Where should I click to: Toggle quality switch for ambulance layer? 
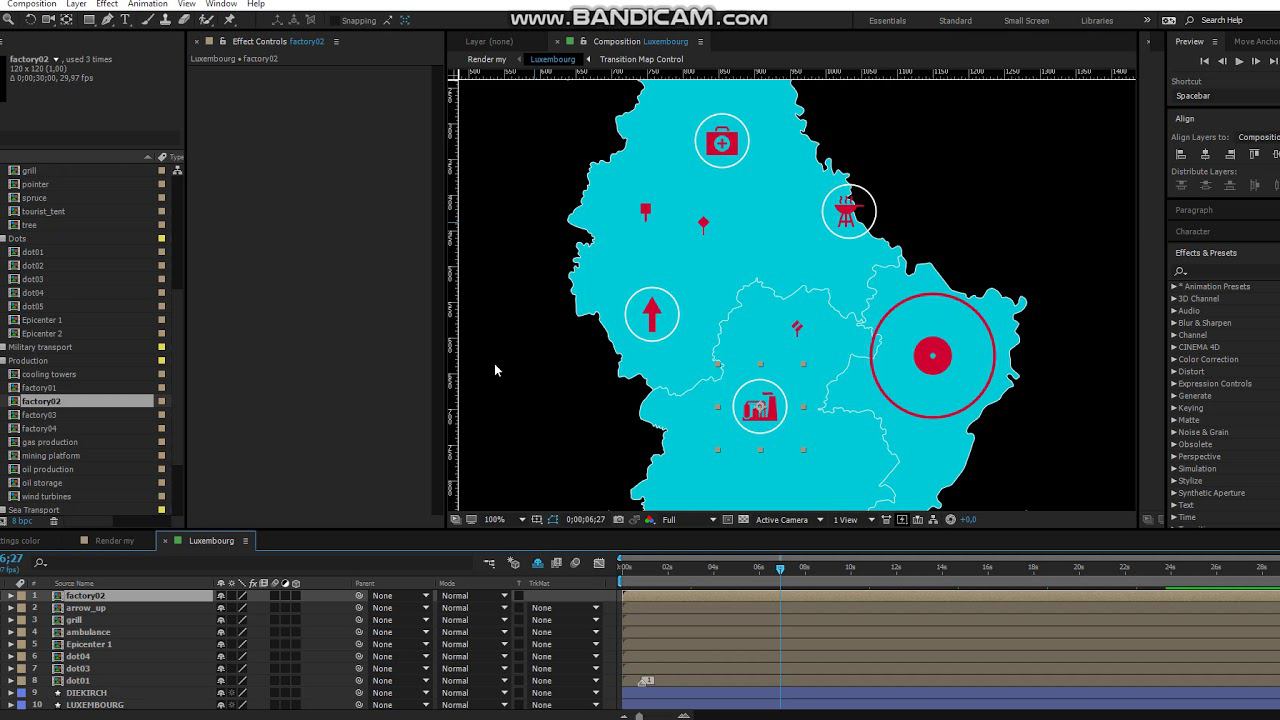click(242, 632)
